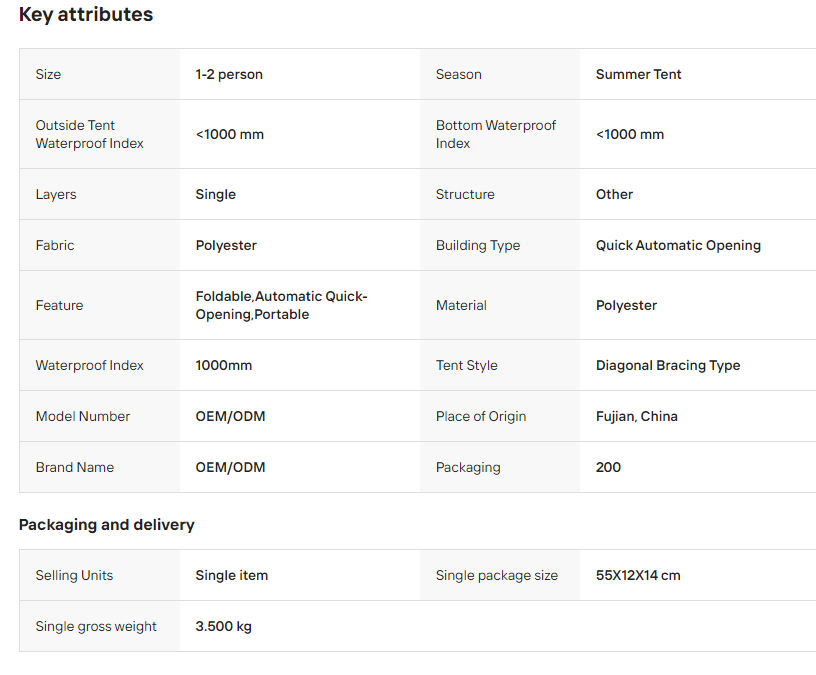Click the "Summer Tent" season value
Screen dimensions: 816x675
(638, 74)
